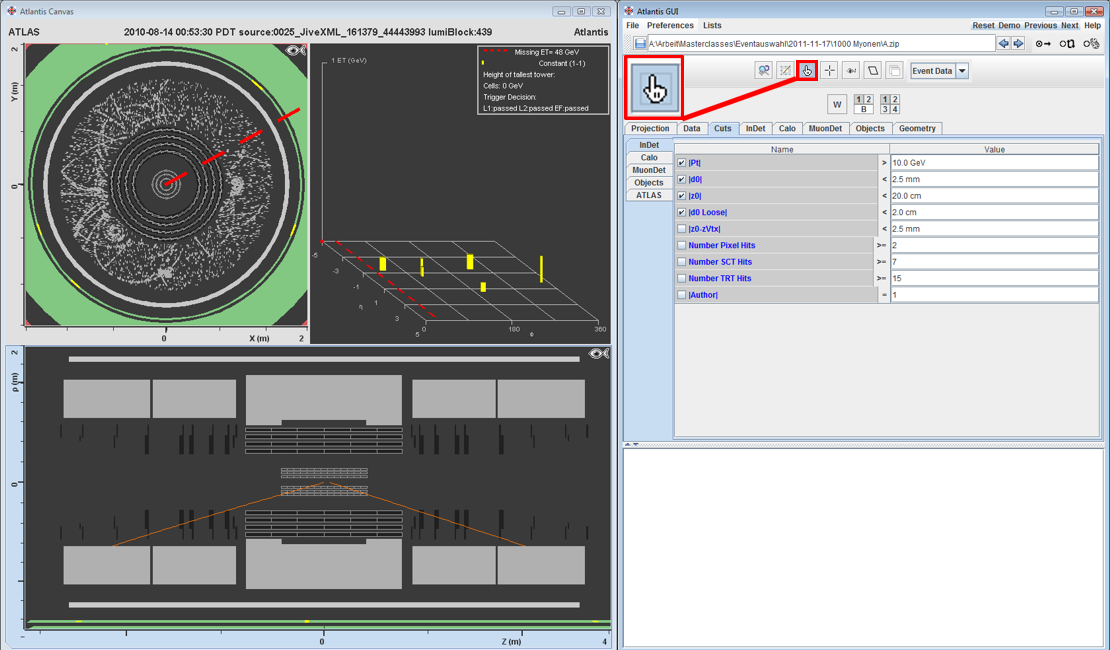Select the crosshair Synchro Cursors tool

[829, 71]
